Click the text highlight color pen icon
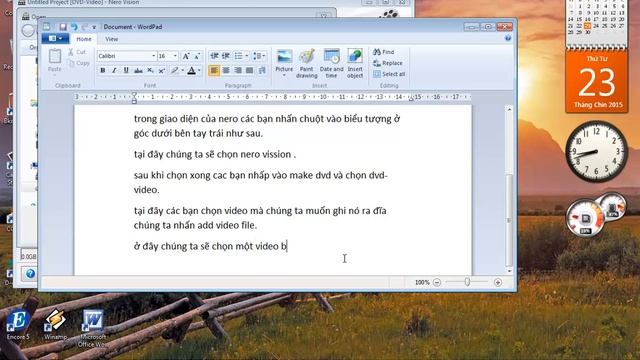The image size is (640, 360). [174, 71]
